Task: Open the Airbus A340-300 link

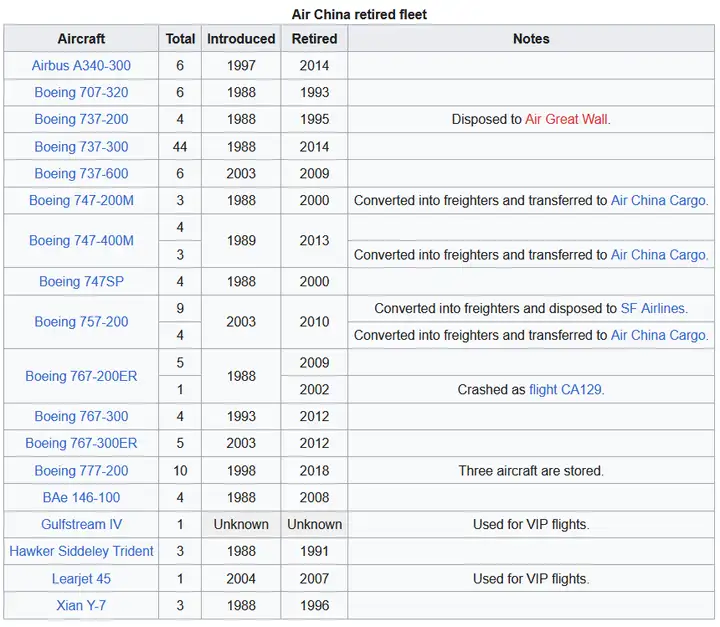Action: 81,66
